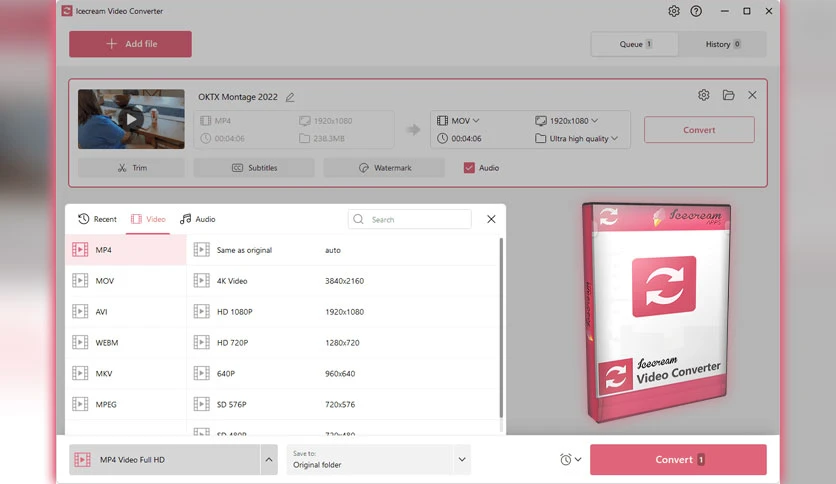Click the Icecream app logo in title bar

[67, 11]
